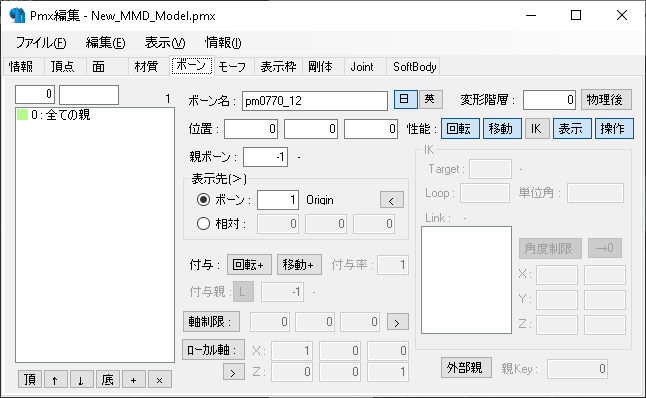
Task: Switch to the 表示枠 tab
Action: tap(279, 66)
